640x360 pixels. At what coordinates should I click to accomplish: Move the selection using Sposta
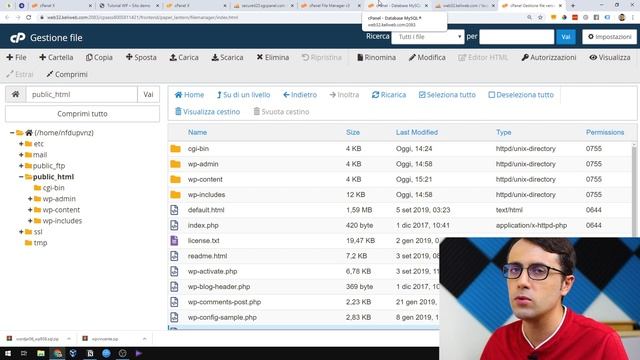141,58
